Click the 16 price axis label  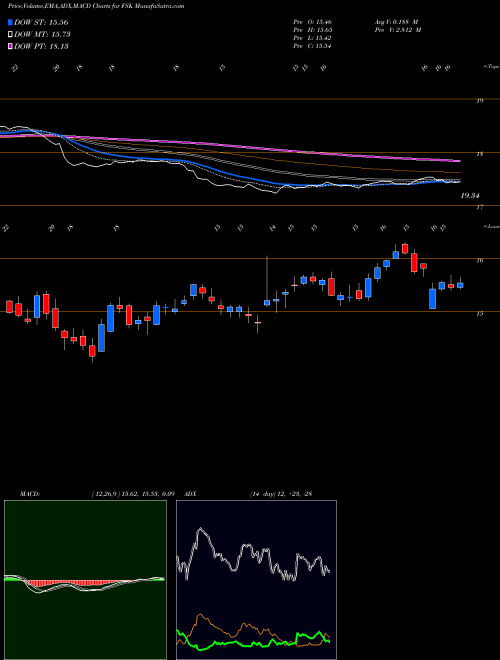[479, 261]
